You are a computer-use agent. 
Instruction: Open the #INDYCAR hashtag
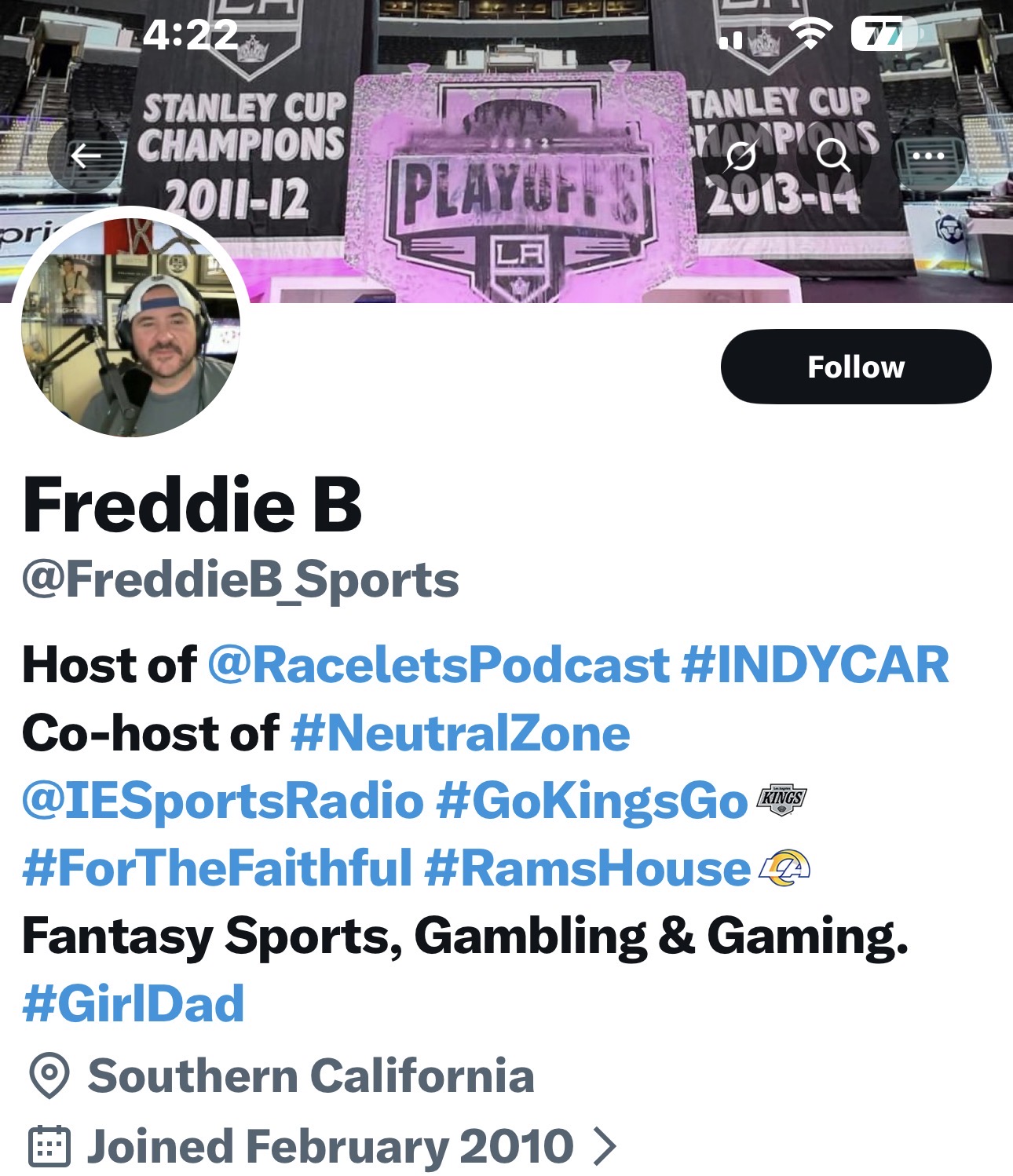click(x=815, y=665)
